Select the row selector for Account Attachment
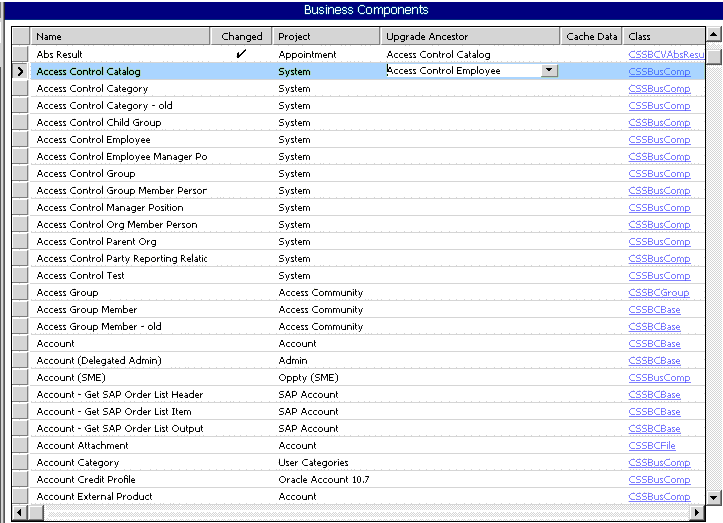 [x=20, y=446]
